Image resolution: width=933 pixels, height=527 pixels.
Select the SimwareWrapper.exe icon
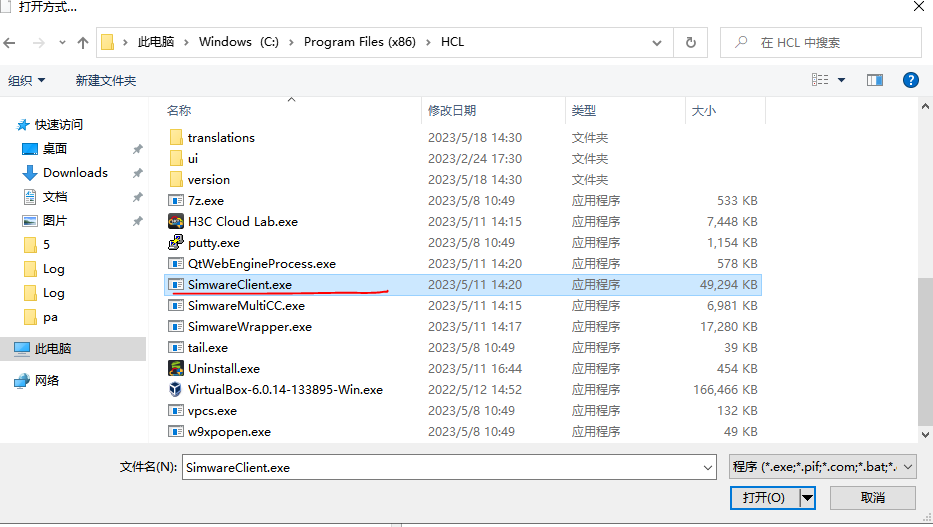click(176, 327)
